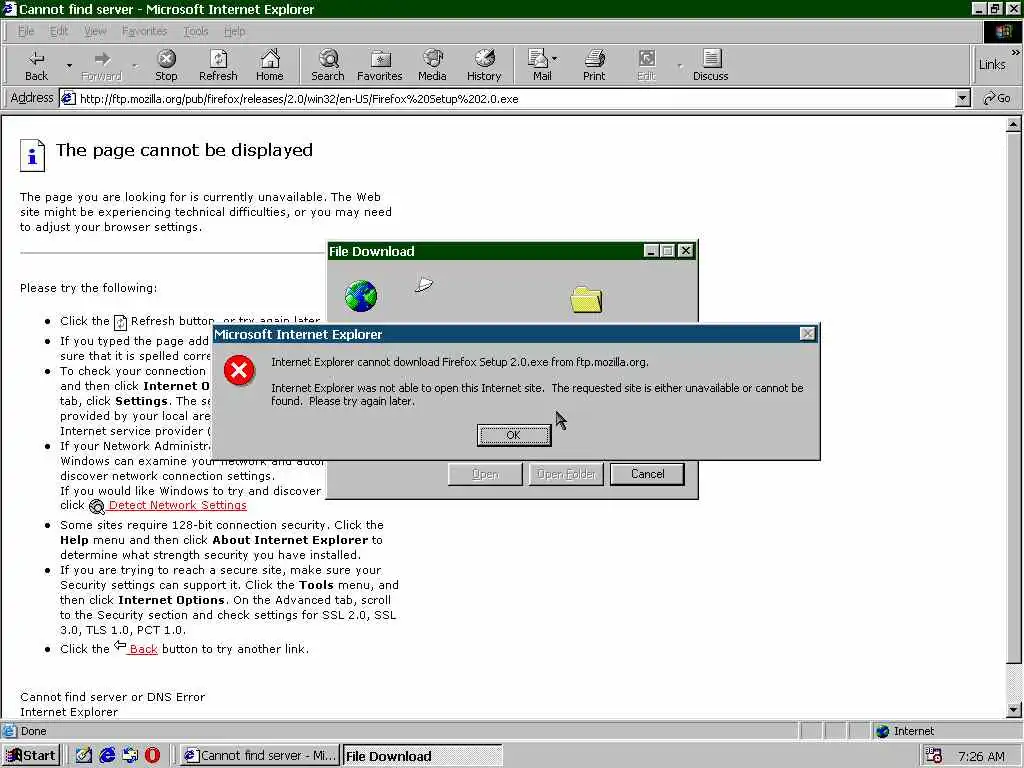Click the Cannot find server or DNS Error text
This screenshot has width=1024, height=768.
[112, 697]
